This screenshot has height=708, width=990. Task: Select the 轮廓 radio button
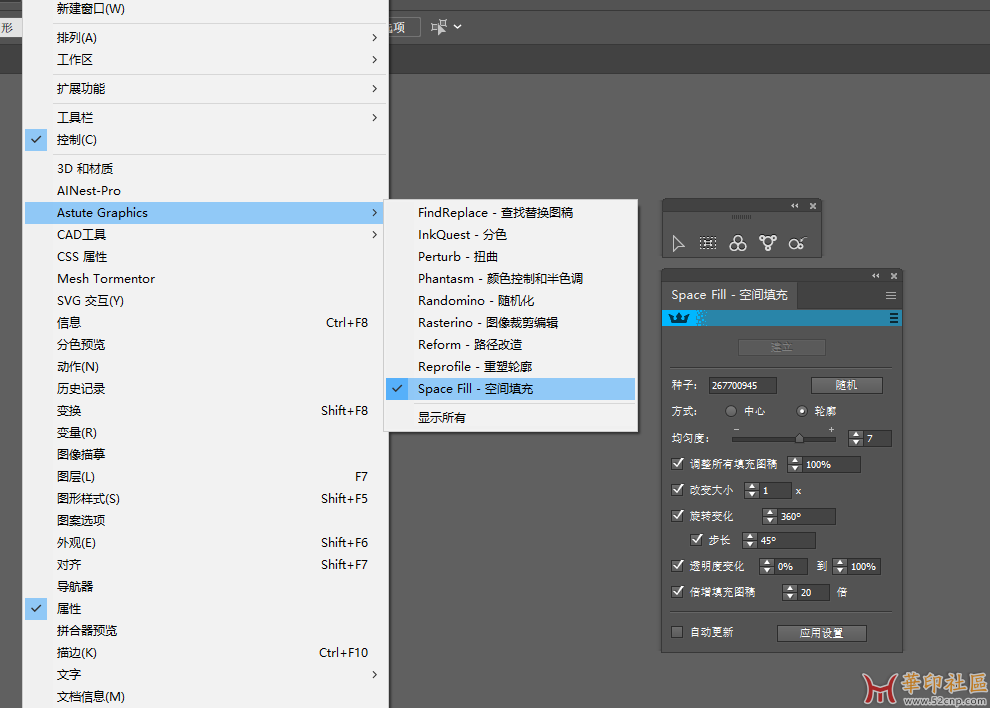[802, 411]
